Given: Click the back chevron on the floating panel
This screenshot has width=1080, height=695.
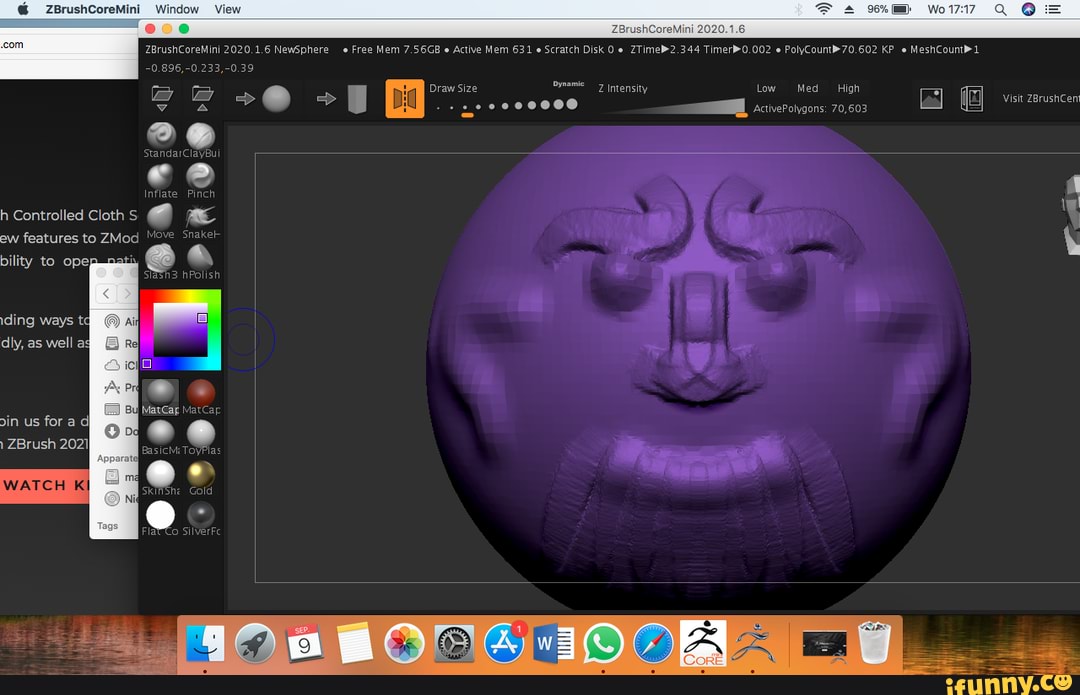Looking at the screenshot, I should (106, 293).
